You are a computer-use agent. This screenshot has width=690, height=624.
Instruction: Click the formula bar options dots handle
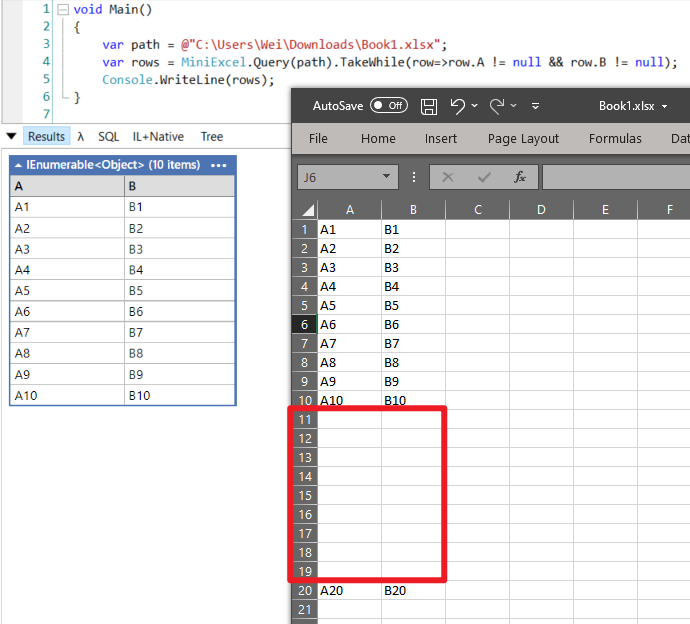(414, 177)
